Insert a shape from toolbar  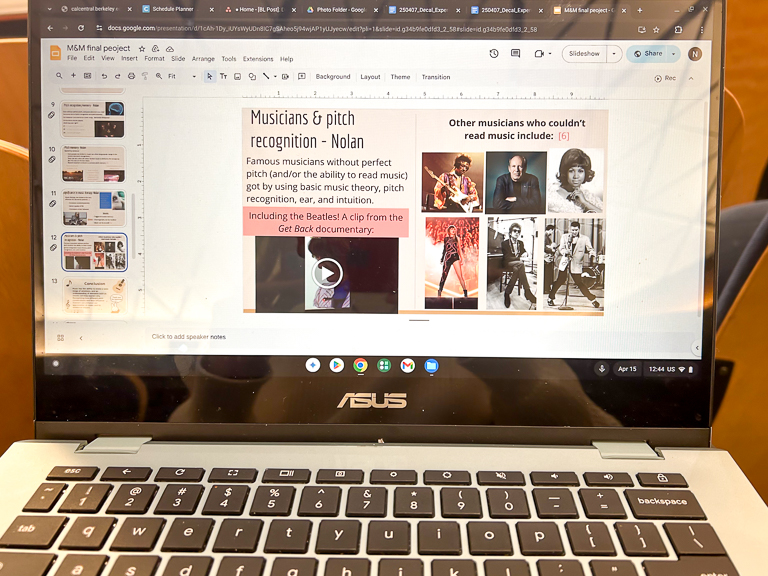click(252, 76)
